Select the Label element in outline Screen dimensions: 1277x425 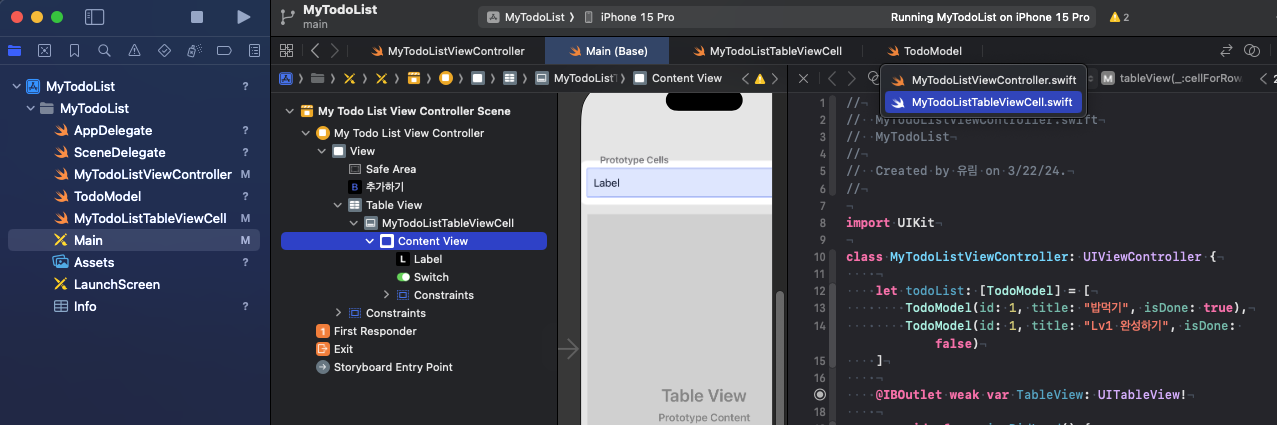419,259
